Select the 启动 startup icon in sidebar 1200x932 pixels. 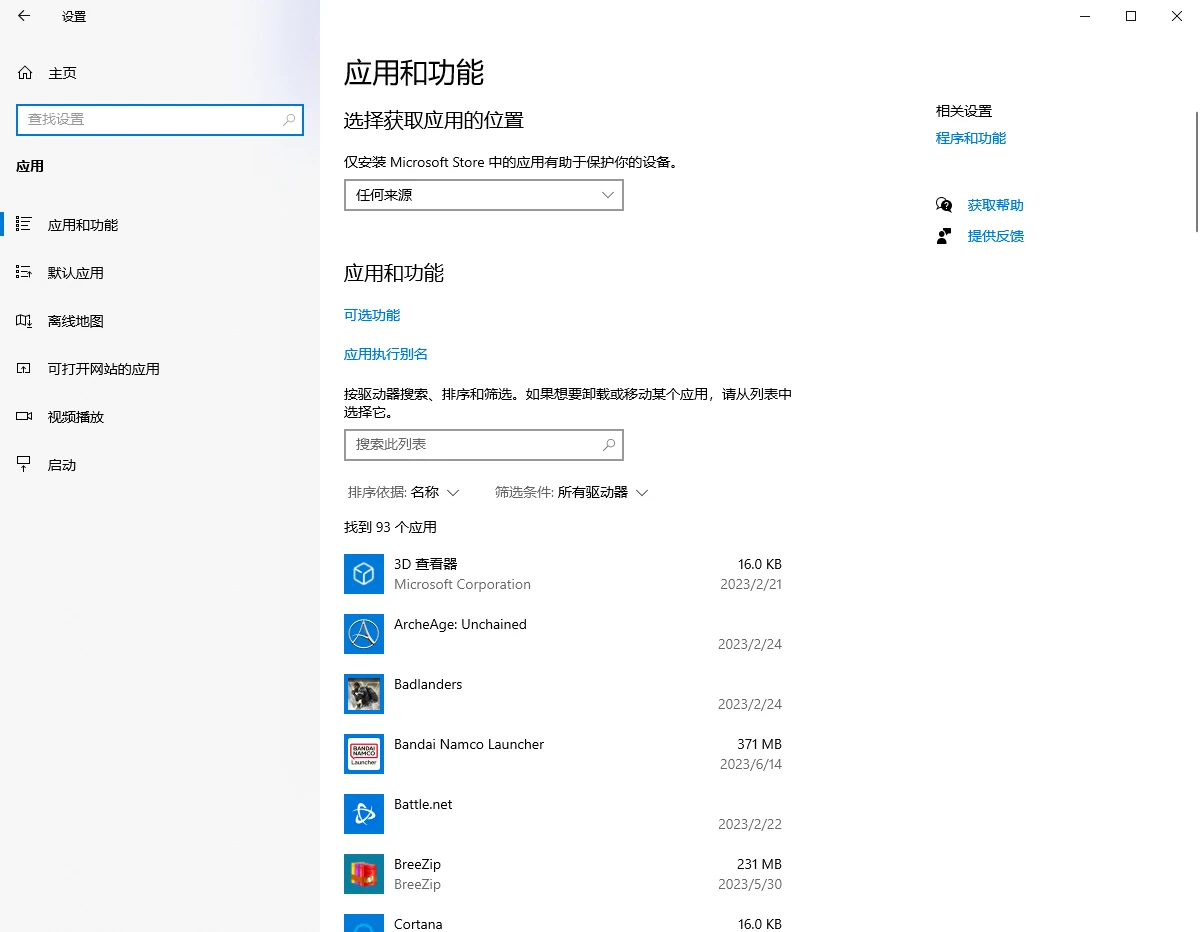click(22, 464)
